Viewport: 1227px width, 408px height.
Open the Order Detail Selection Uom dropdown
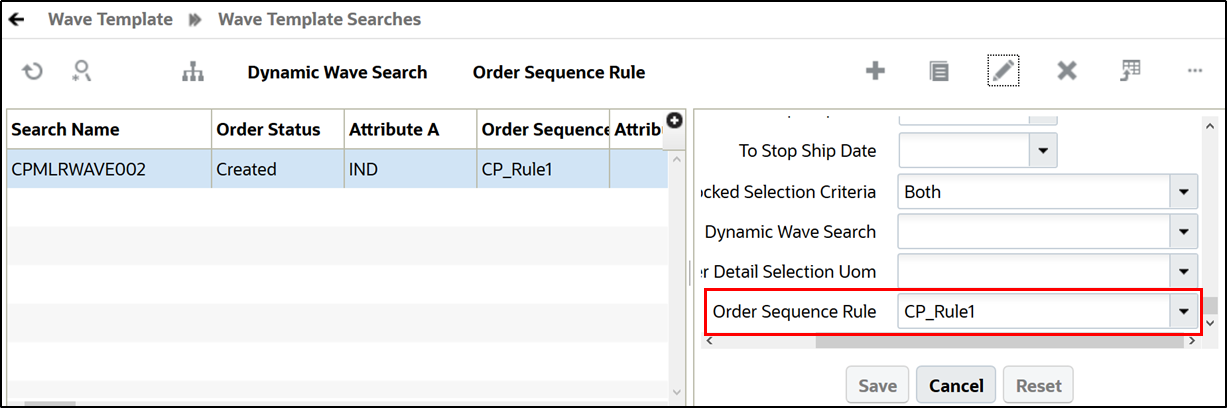1184,272
